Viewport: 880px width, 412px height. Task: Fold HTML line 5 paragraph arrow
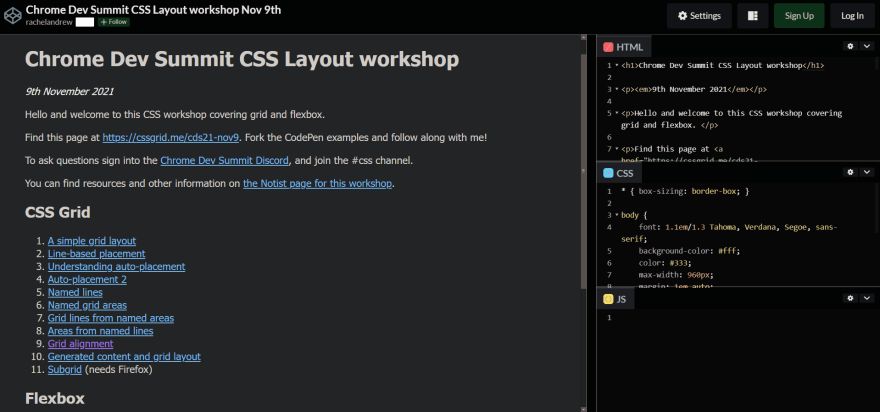(x=617, y=113)
